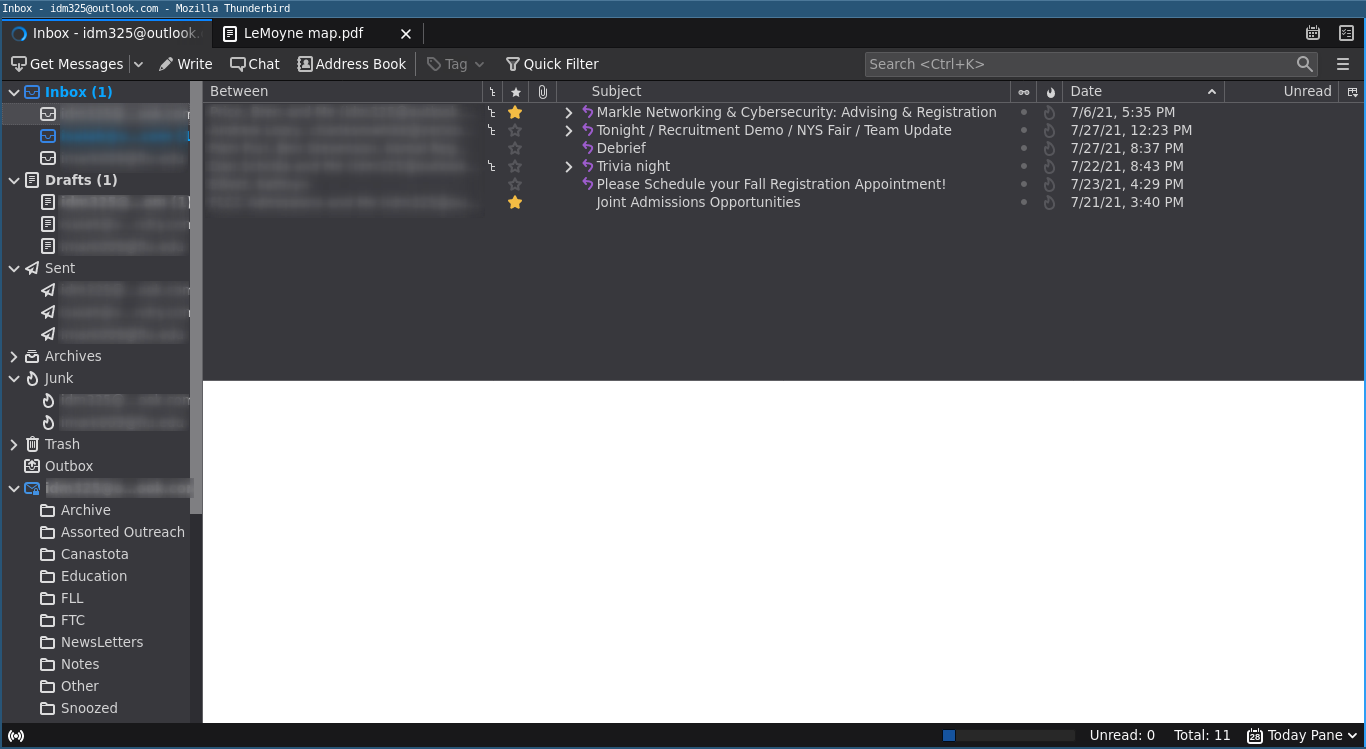This screenshot has width=1366, height=749.
Task: Star the Tonight / Recruitment Demo message
Action: click(515, 130)
